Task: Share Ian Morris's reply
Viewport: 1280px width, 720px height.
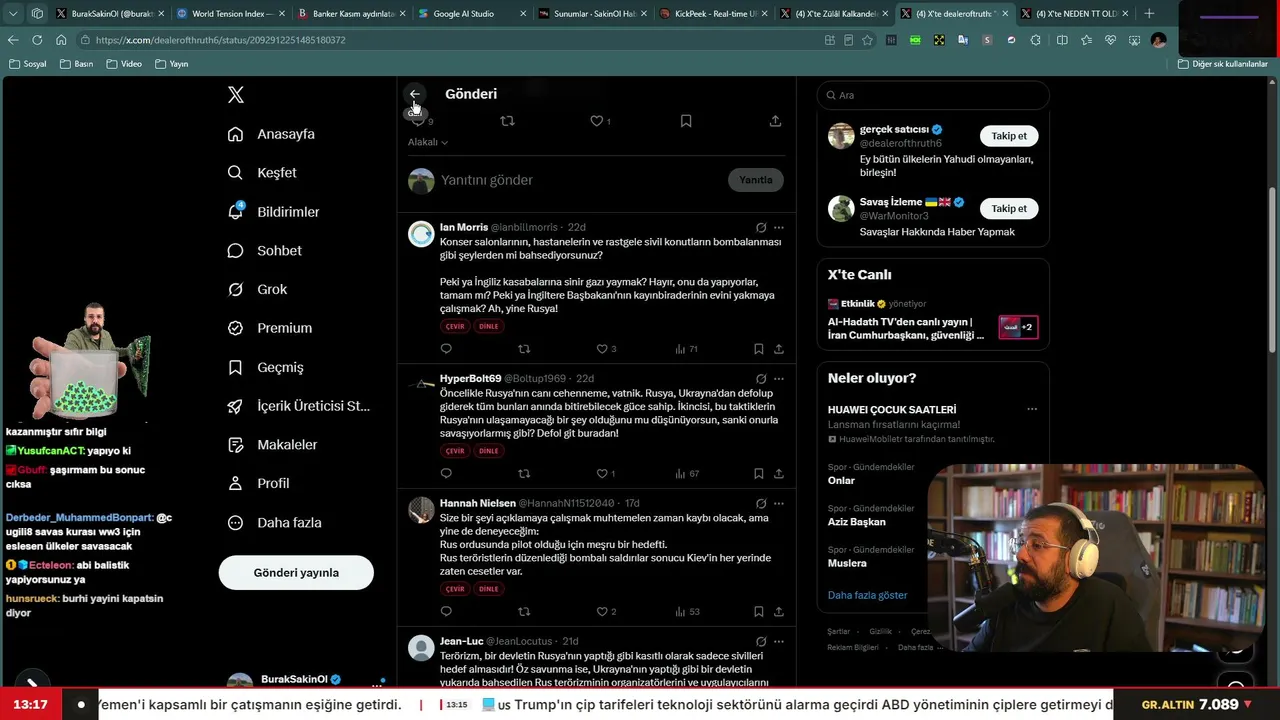Action: (779, 349)
